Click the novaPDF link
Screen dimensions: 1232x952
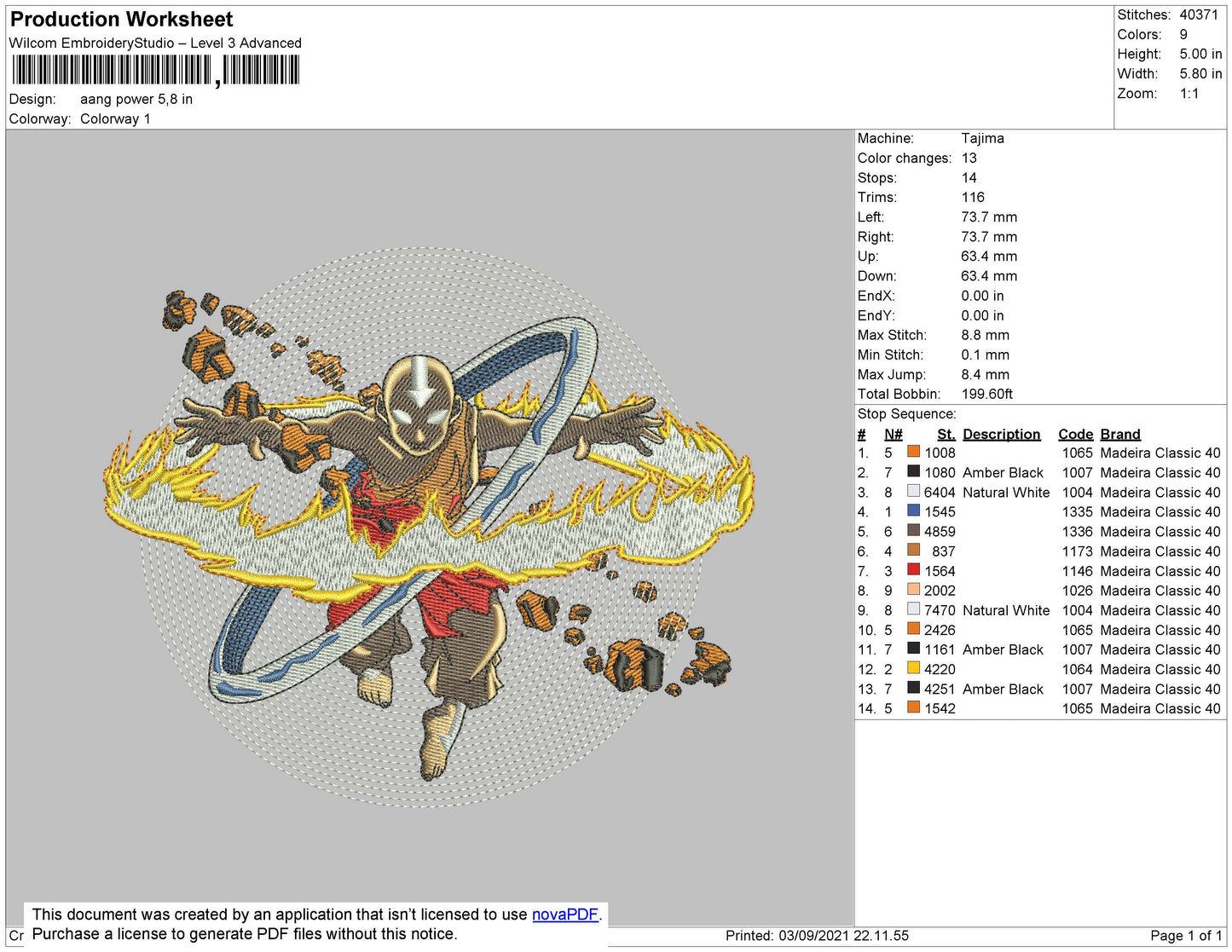tap(565, 914)
